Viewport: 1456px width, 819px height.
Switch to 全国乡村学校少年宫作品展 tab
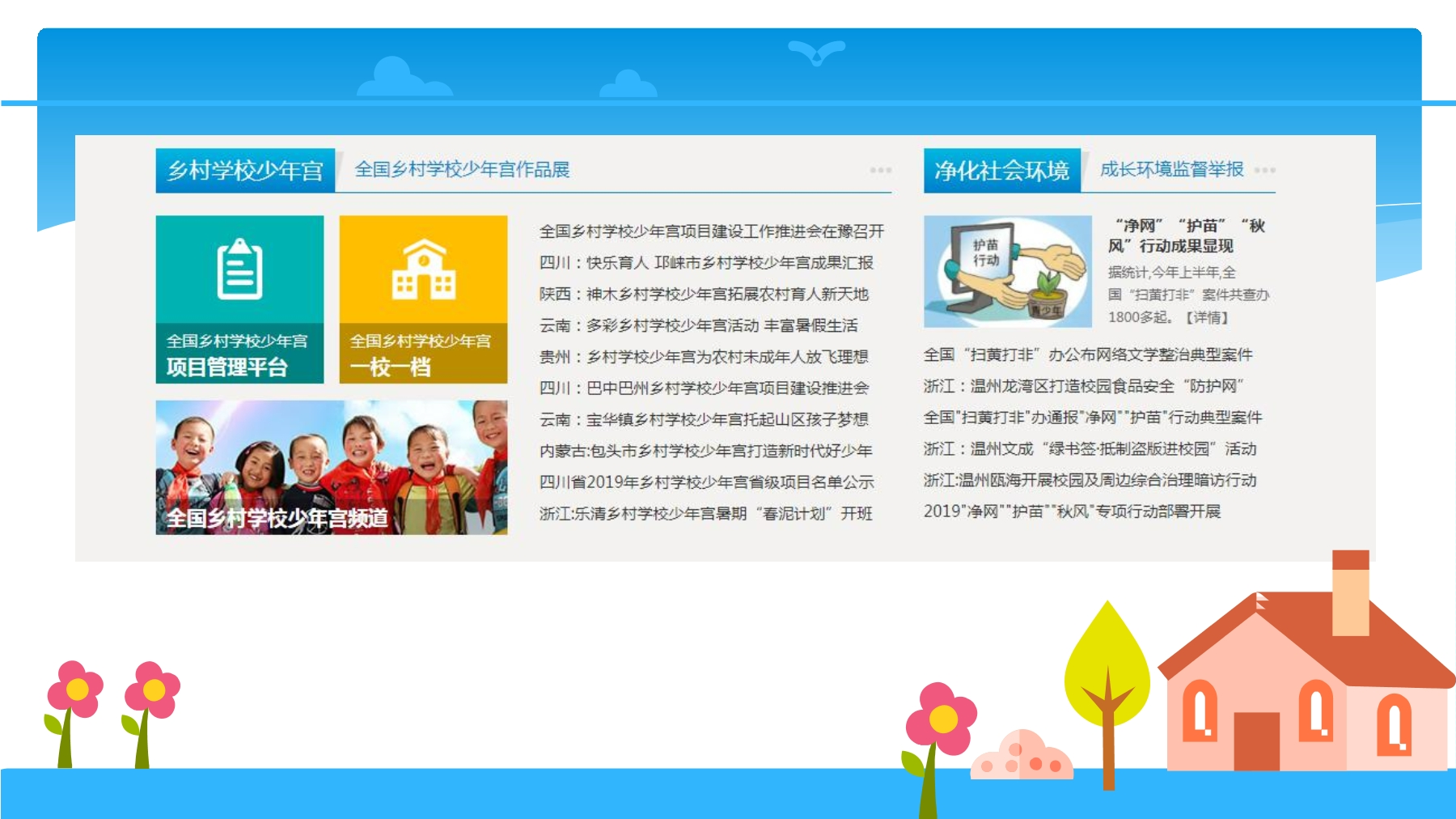pos(462,169)
